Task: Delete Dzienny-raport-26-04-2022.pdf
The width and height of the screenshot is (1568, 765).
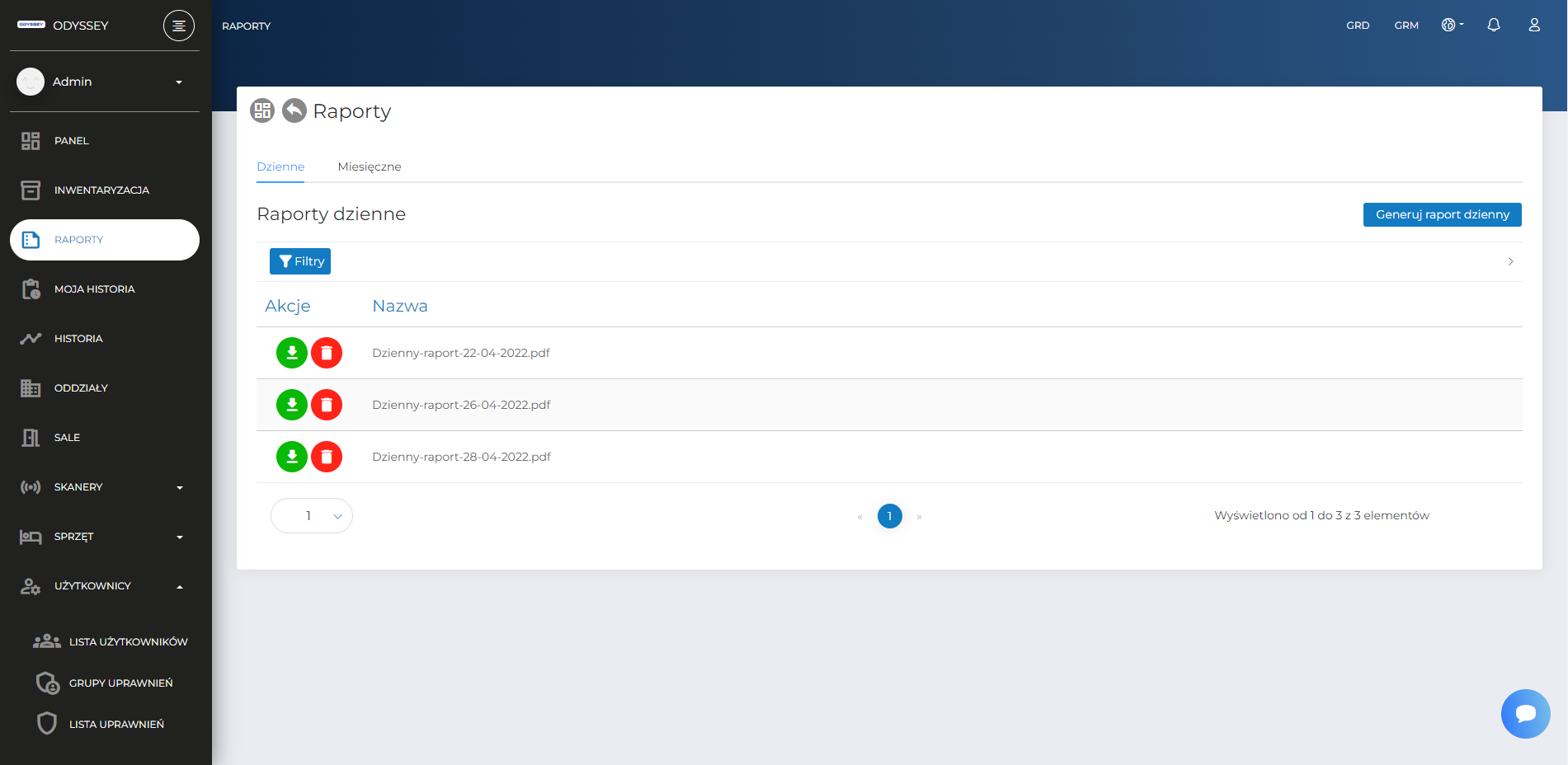Action: tap(327, 405)
